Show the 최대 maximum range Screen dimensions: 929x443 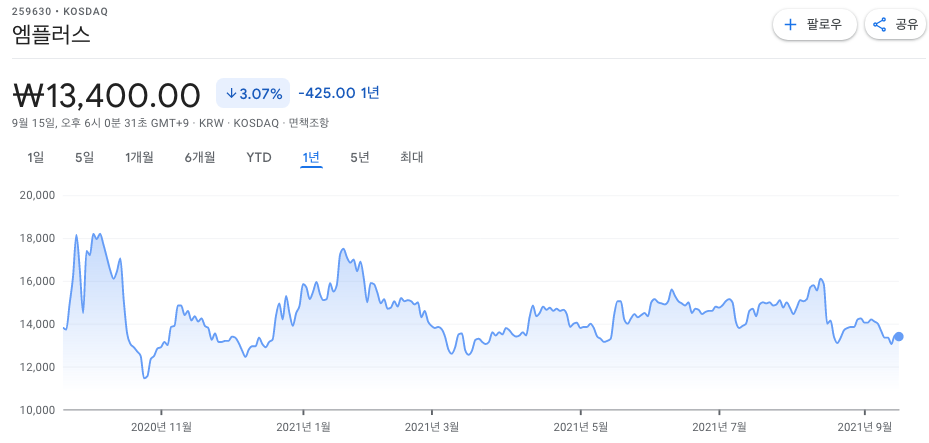(x=412, y=158)
